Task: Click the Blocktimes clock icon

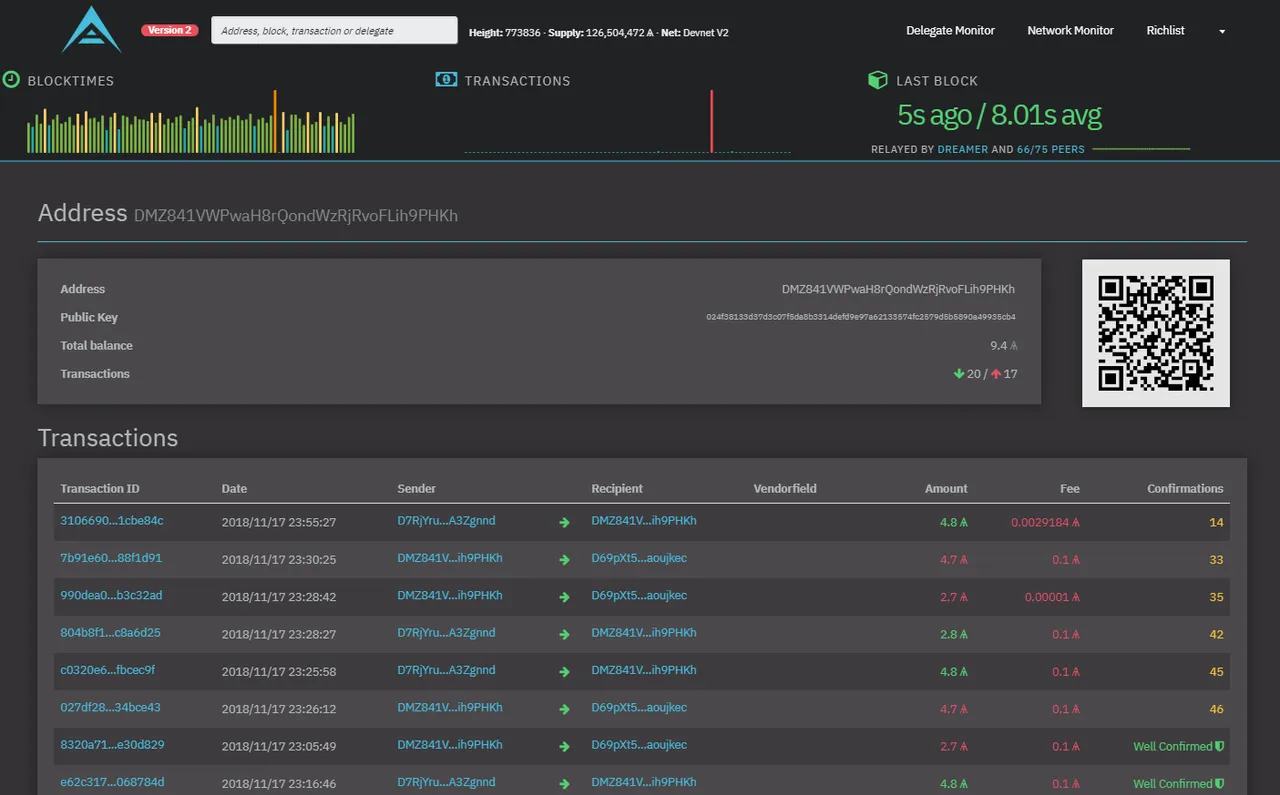Action: tap(11, 79)
